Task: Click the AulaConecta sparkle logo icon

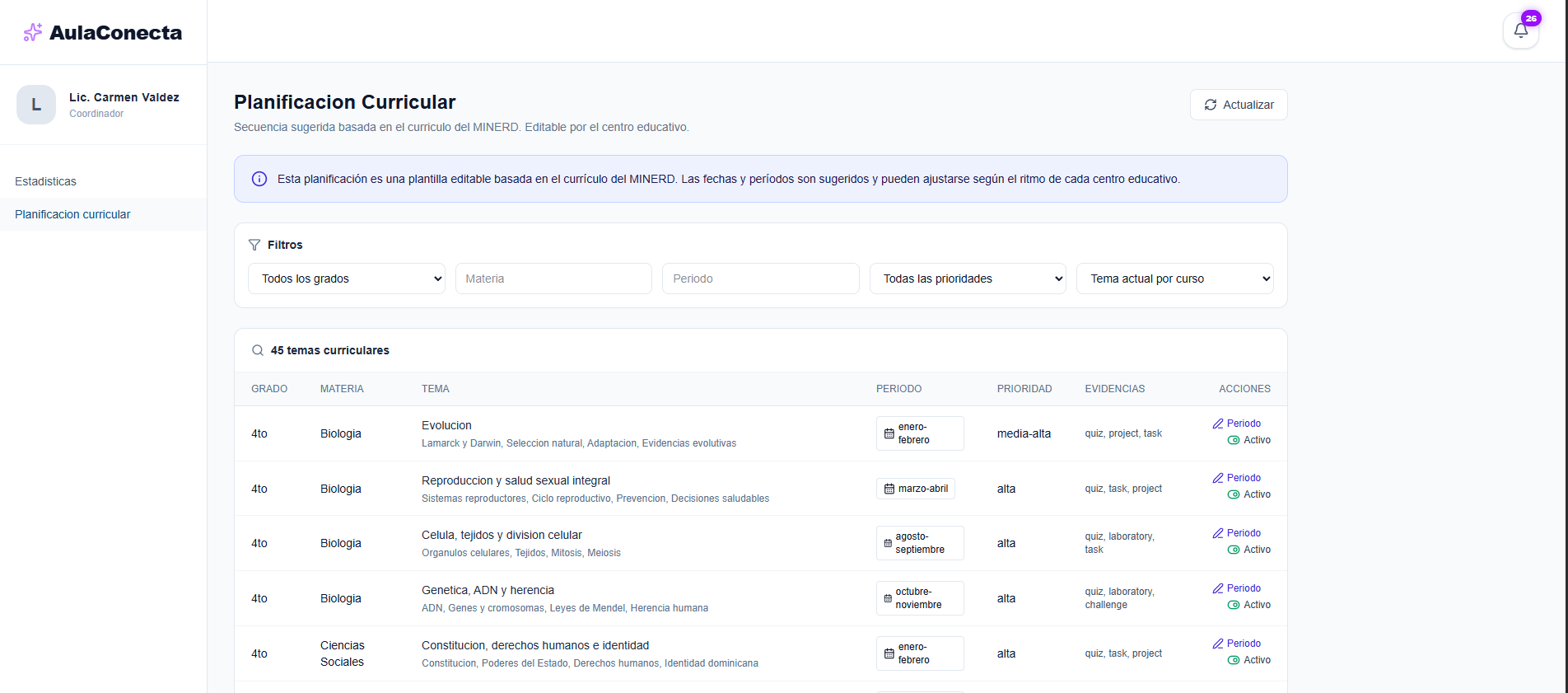Action: [x=33, y=32]
